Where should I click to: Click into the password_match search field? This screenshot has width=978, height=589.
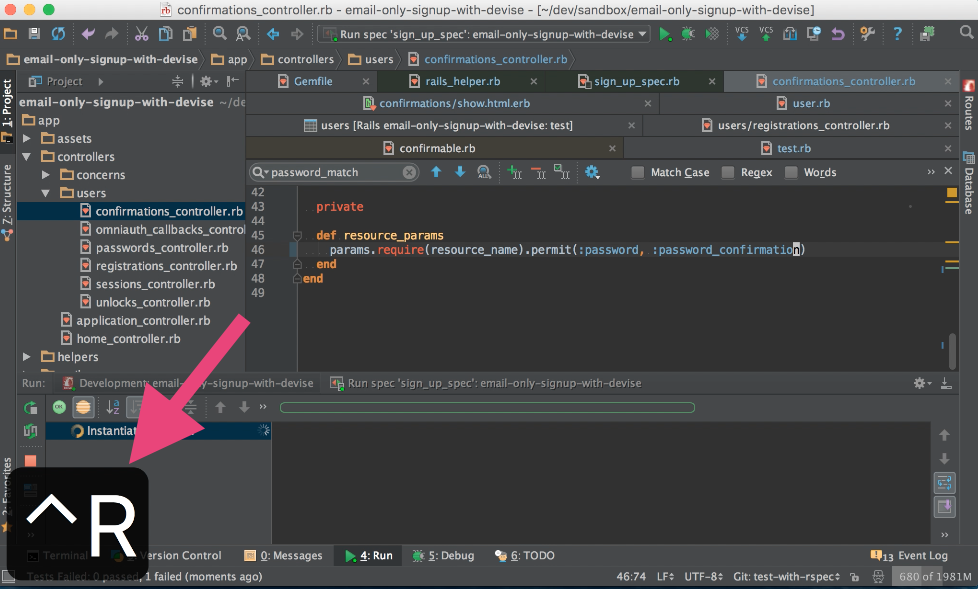tap(334, 172)
